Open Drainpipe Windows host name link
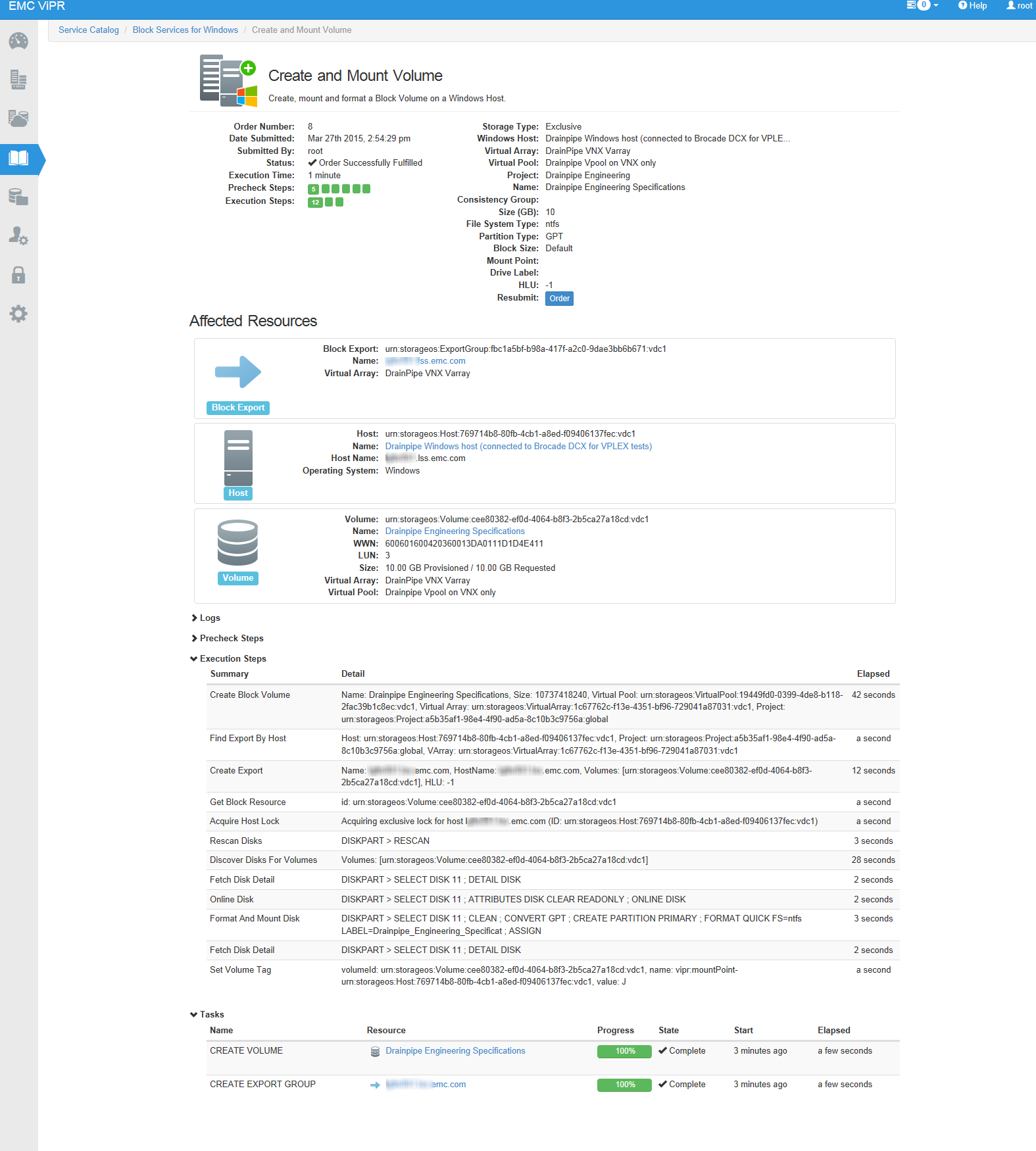The height and width of the screenshot is (1151, 1036). pos(518,447)
